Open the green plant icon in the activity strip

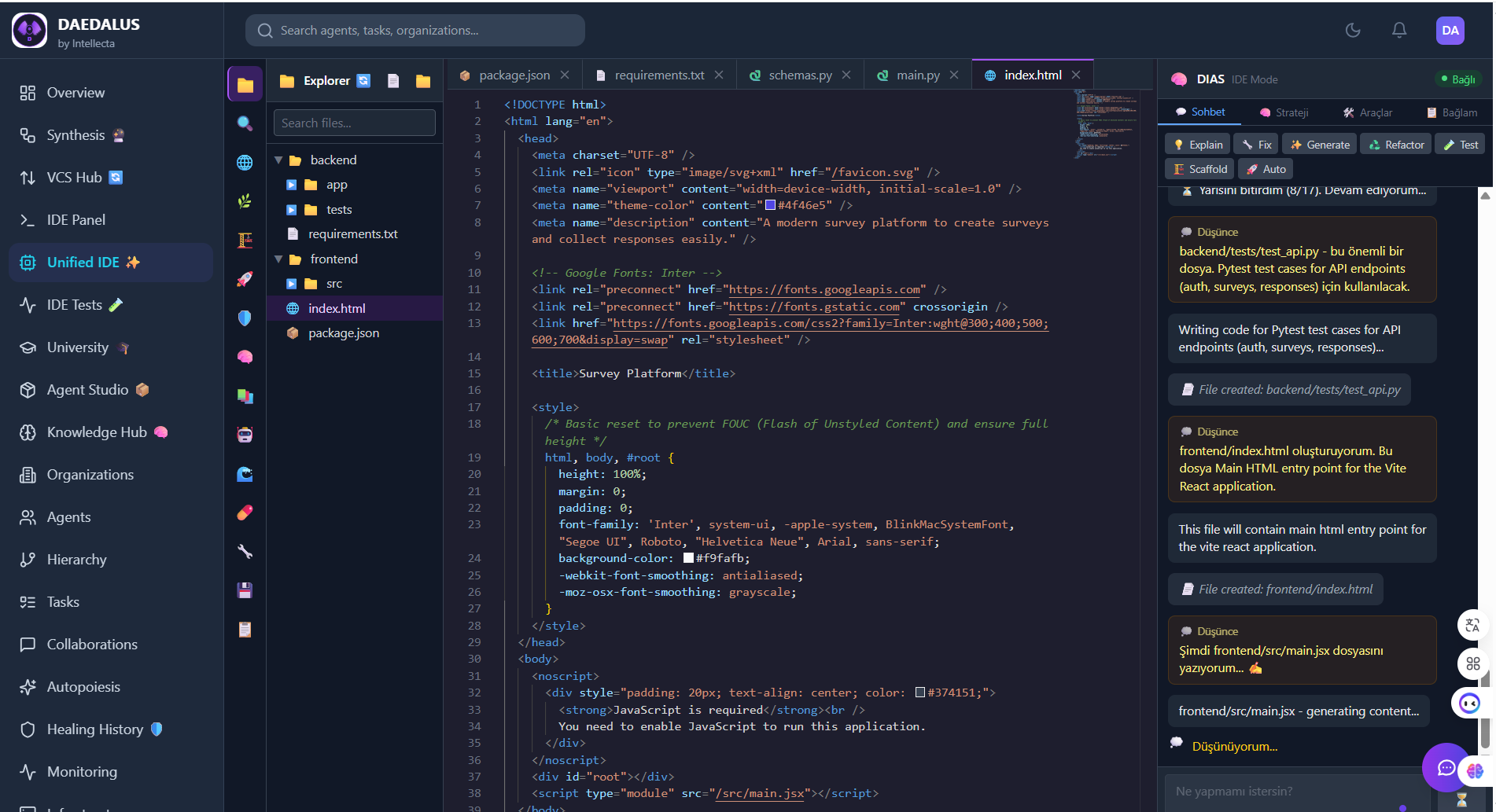point(245,201)
